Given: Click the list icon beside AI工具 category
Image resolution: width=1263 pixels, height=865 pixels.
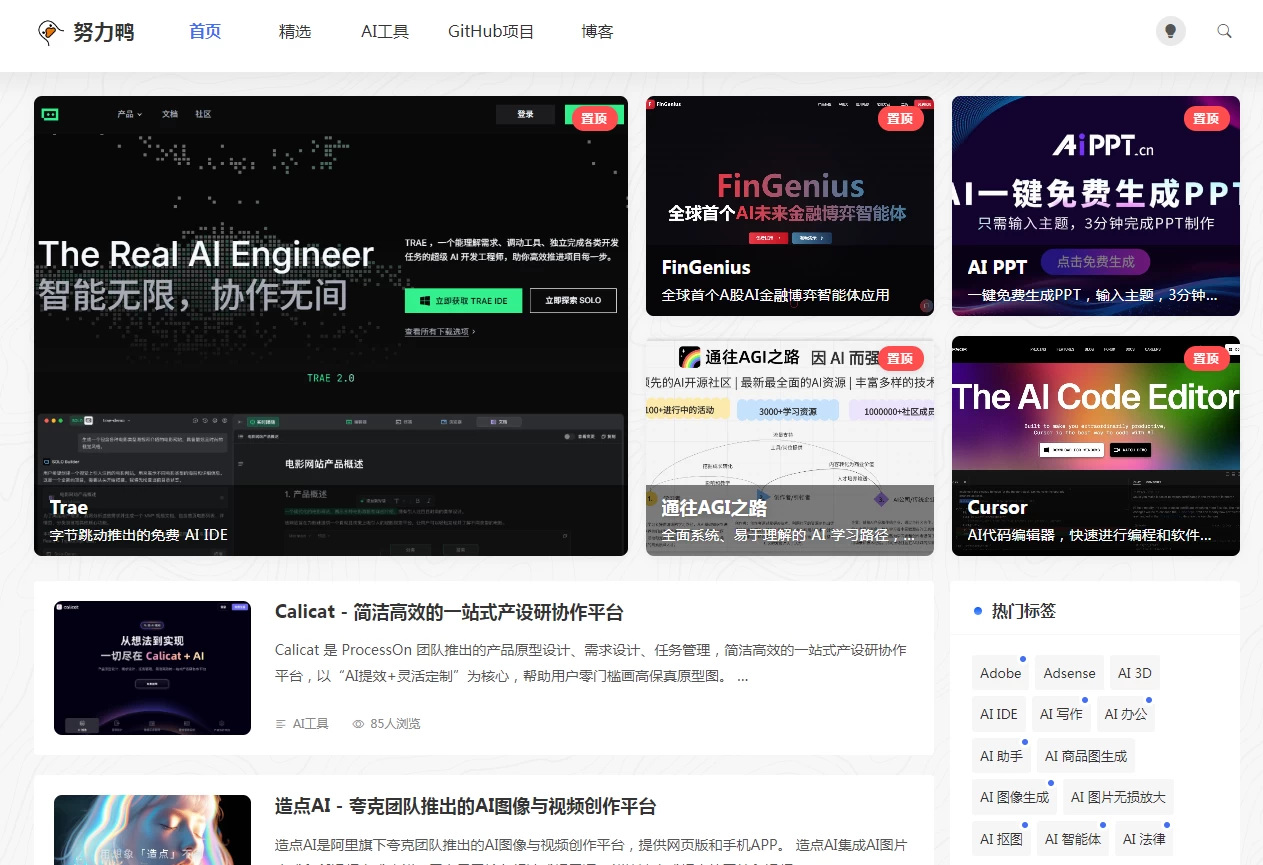Looking at the screenshot, I should coord(281,724).
